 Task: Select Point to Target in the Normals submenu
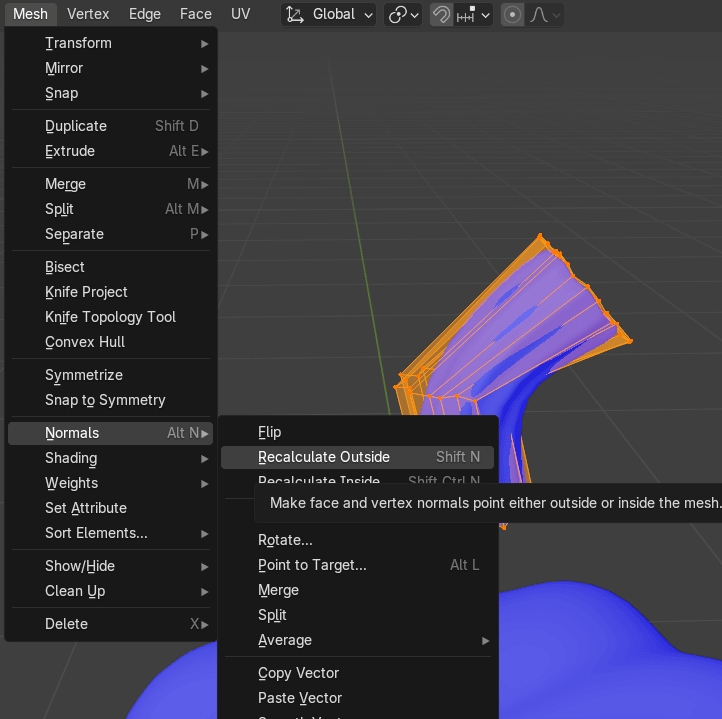coord(312,565)
